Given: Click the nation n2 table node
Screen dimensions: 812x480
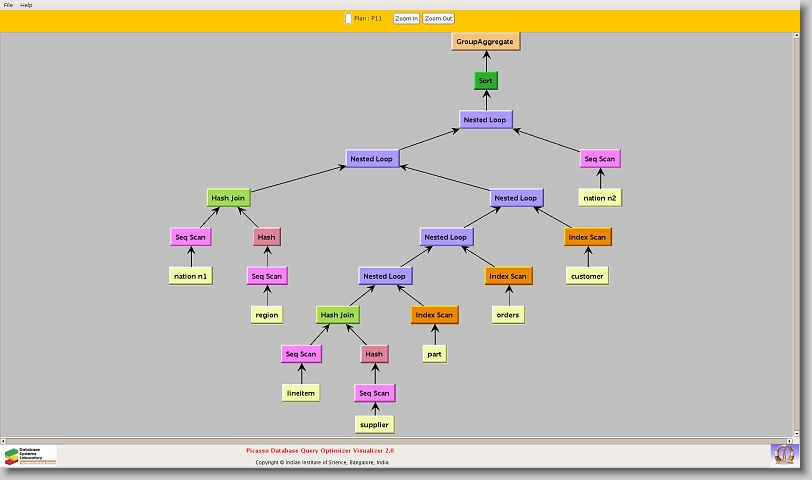Looking at the screenshot, I should (600, 198).
